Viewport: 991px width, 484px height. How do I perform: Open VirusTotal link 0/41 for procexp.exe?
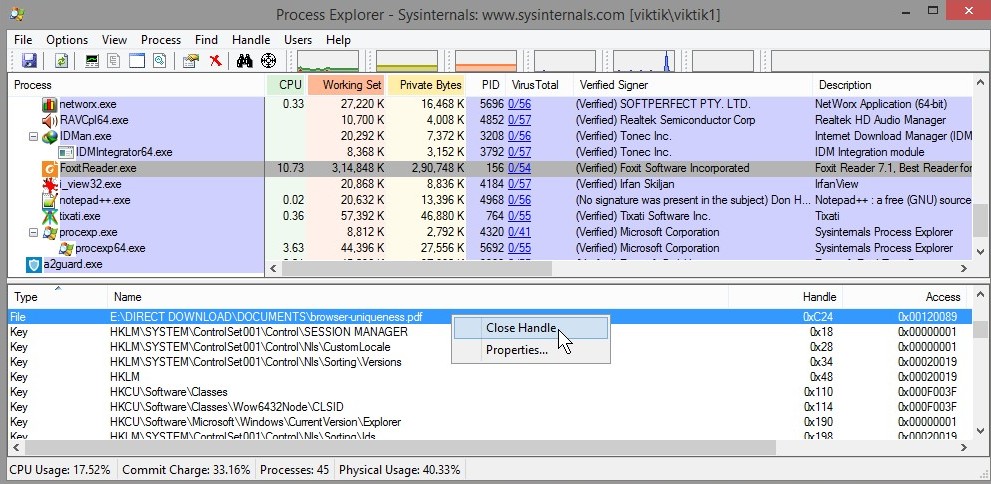pos(520,232)
